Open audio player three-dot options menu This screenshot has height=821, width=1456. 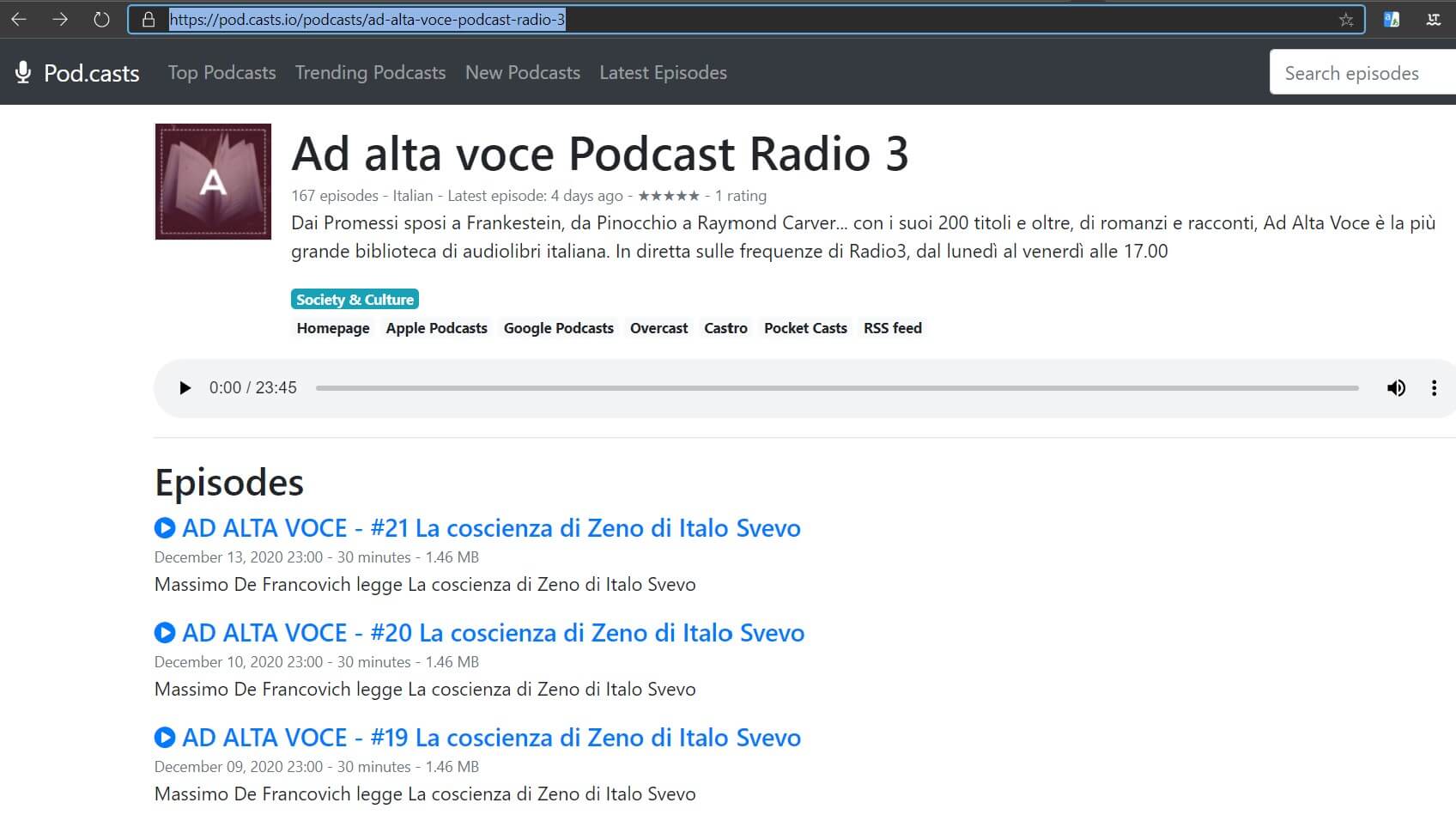(x=1434, y=388)
